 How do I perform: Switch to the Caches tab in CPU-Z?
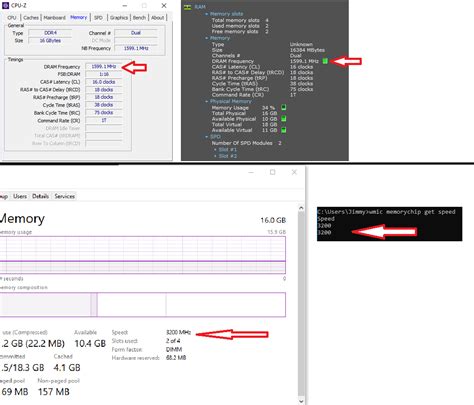pyautogui.click(x=31, y=18)
